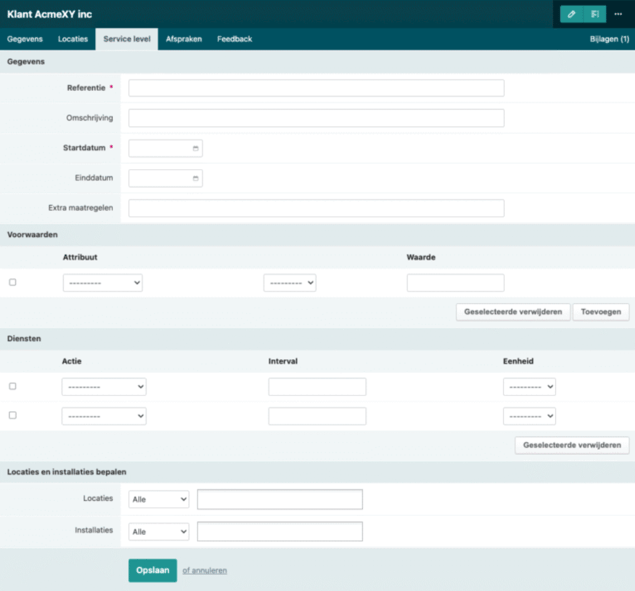Open the Installaties 'Alle' dropdown

tap(158, 532)
